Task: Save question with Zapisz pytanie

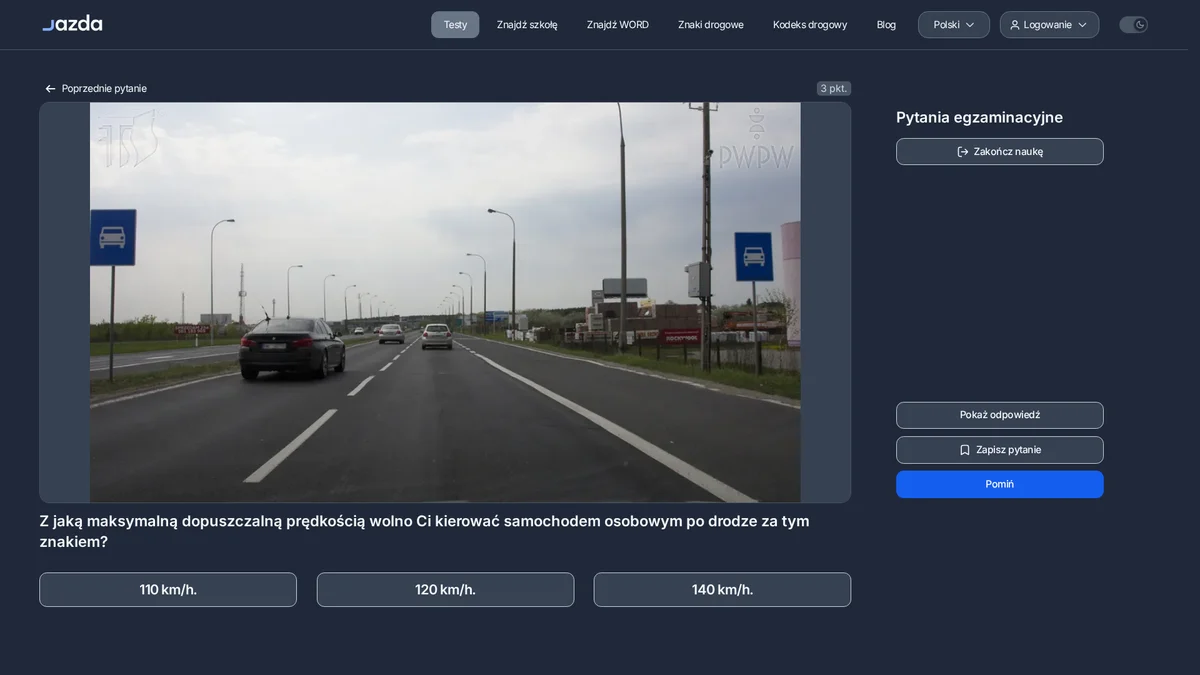Action: tap(1000, 450)
